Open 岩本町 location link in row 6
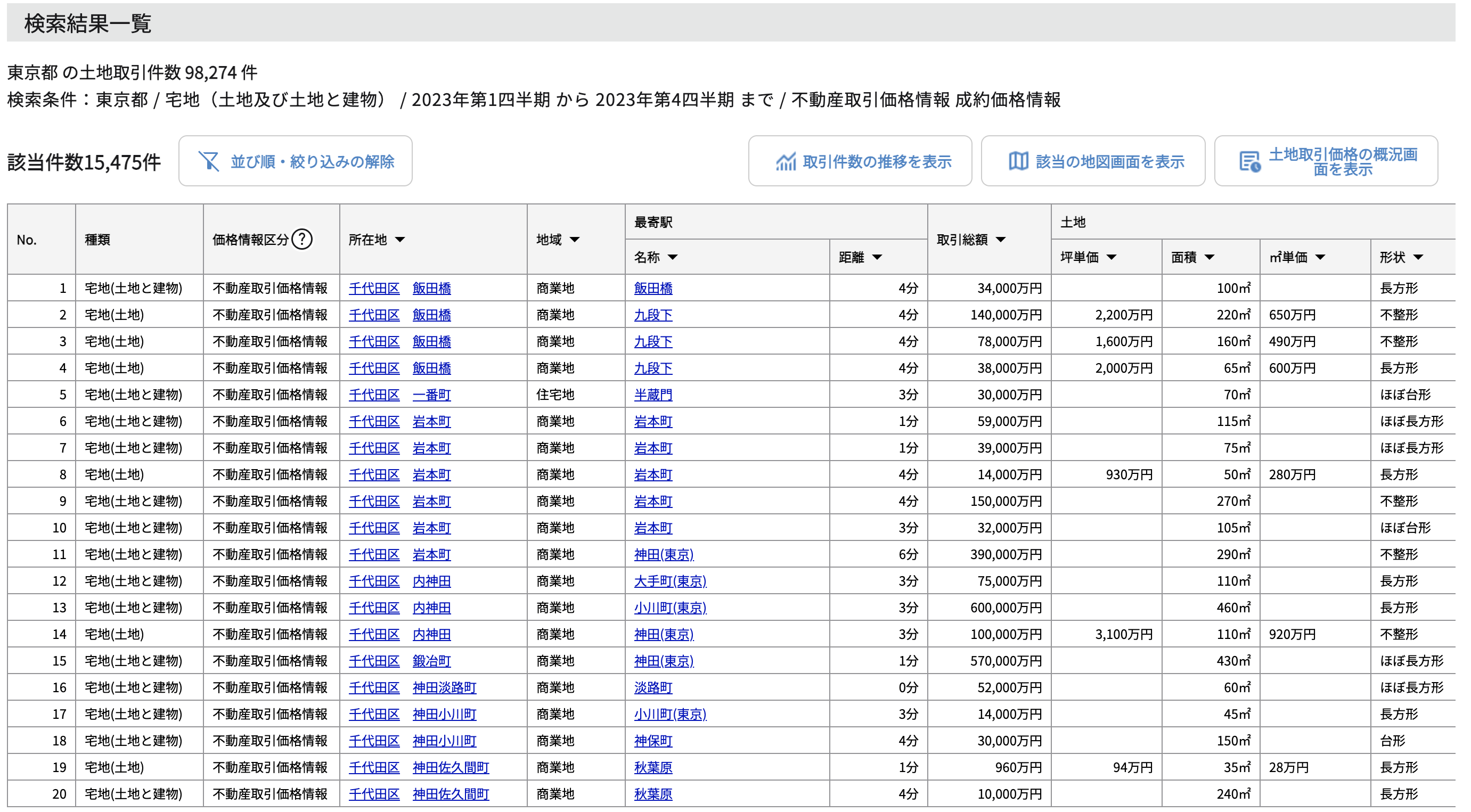Screen dimensions: 1471x812 pos(432,422)
